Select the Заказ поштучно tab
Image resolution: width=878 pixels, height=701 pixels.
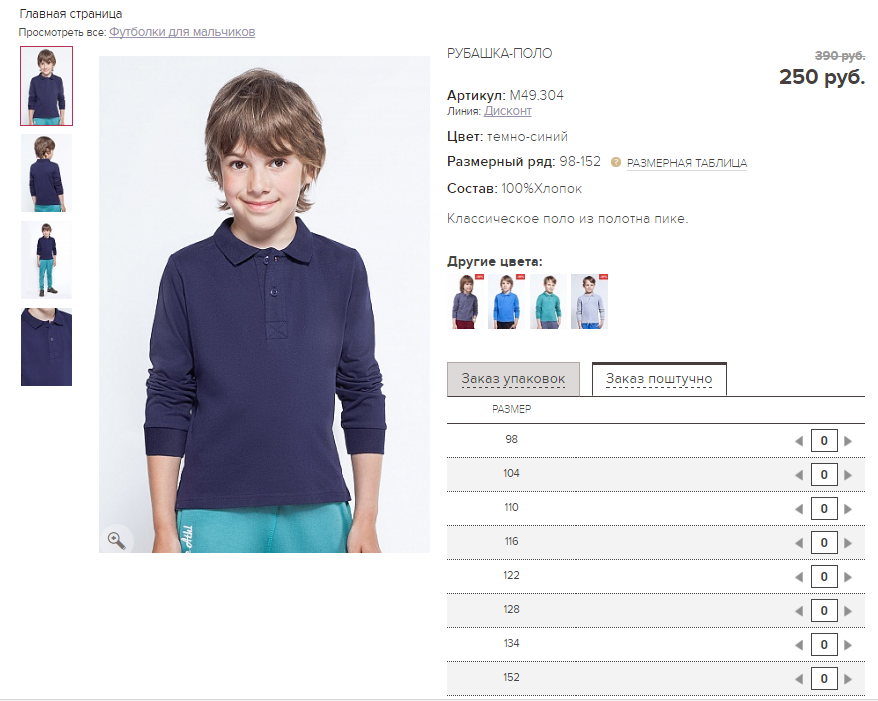pyautogui.click(x=659, y=379)
